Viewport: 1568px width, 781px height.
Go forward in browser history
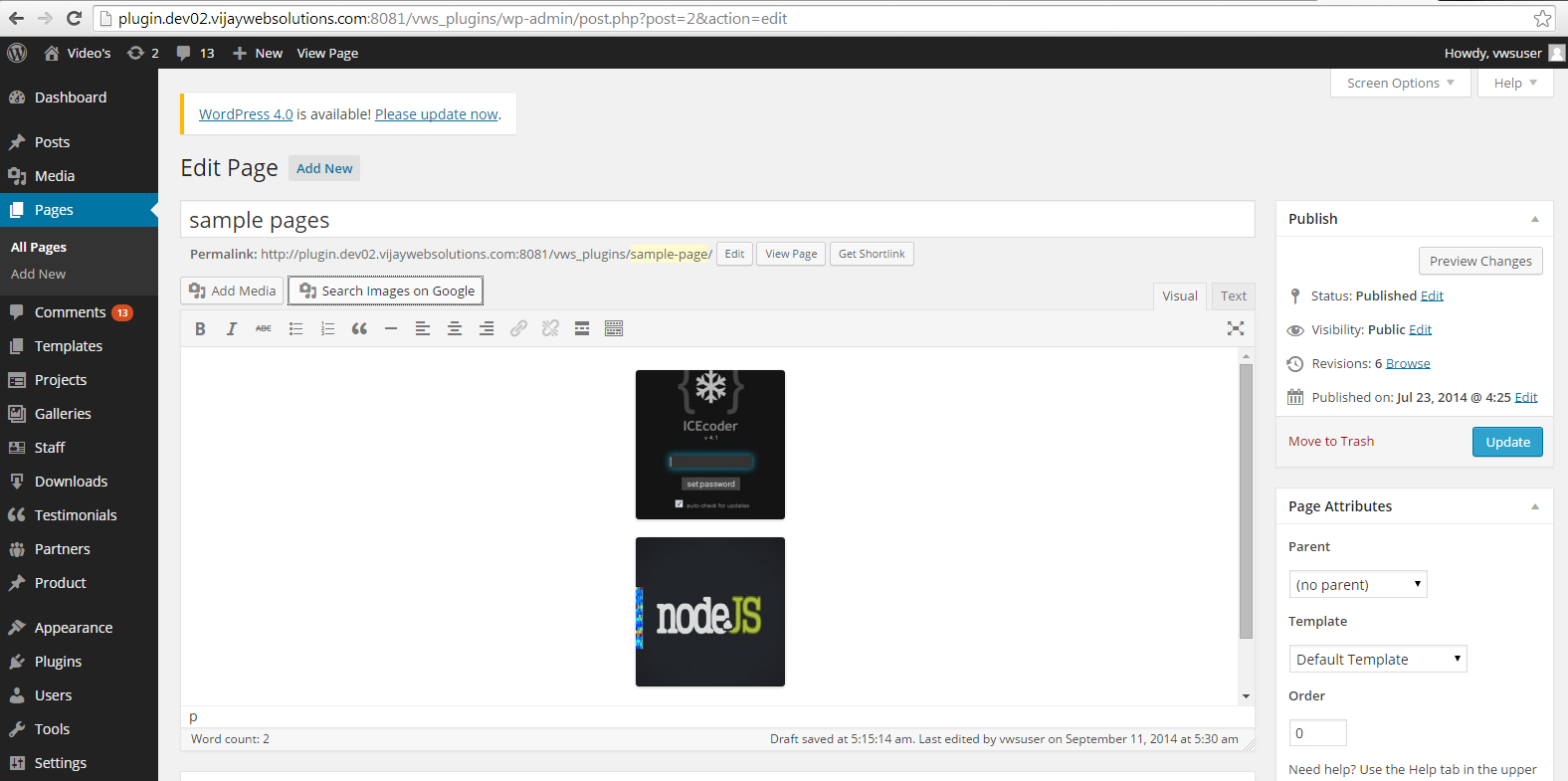pos(45,18)
